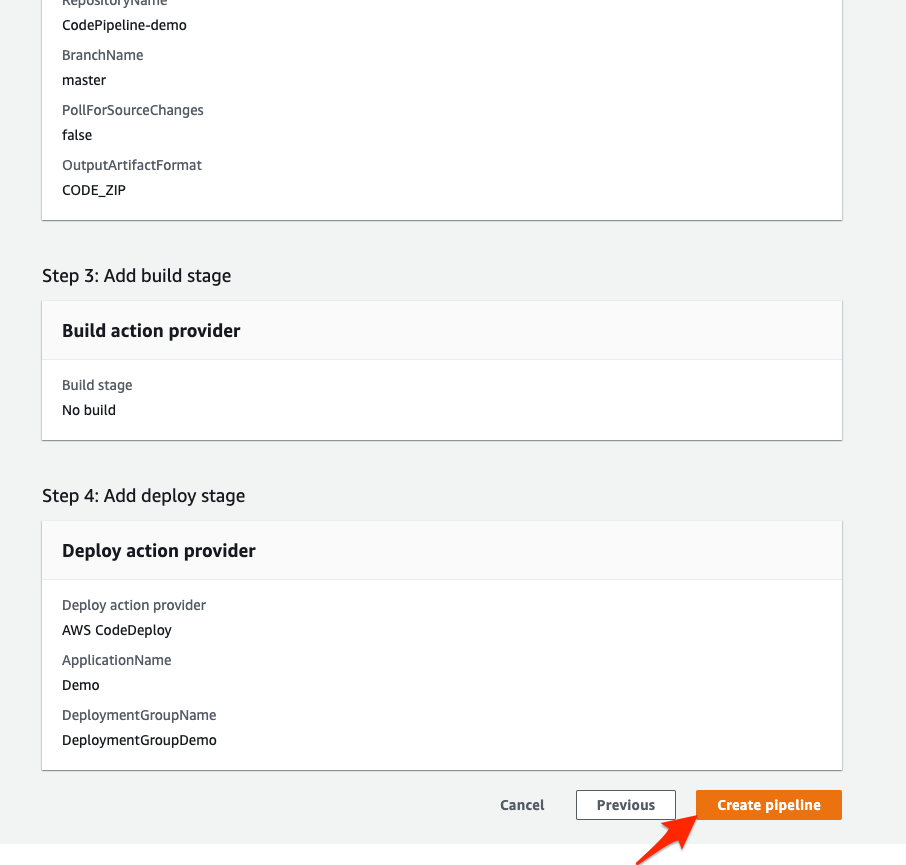This screenshot has height=865, width=906.
Task: Click the Create pipeline button
Action: click(768, 805)
